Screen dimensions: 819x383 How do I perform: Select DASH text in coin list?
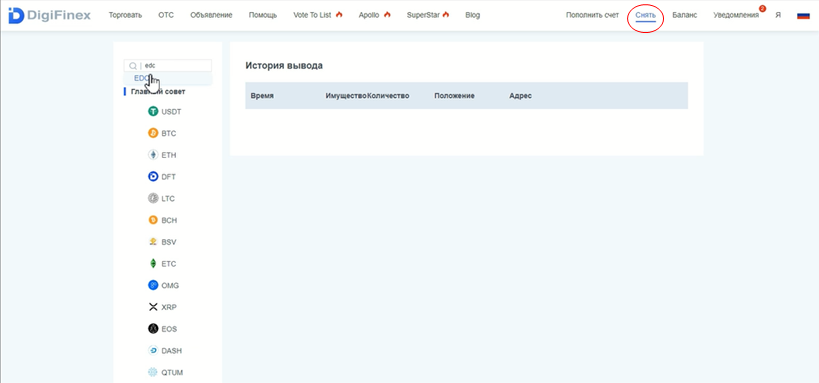[172, 351]
